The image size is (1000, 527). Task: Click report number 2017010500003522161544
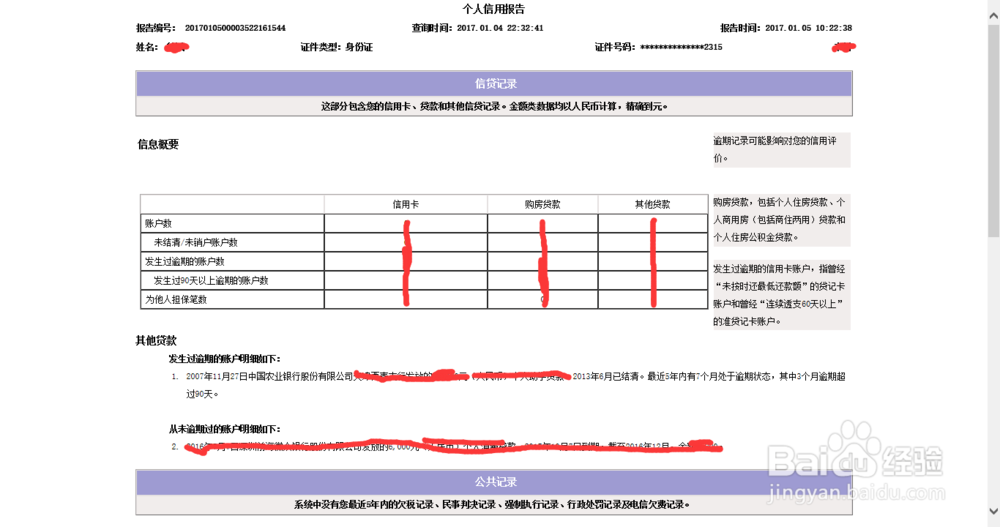pyautogui.click(x=235, y=28)
